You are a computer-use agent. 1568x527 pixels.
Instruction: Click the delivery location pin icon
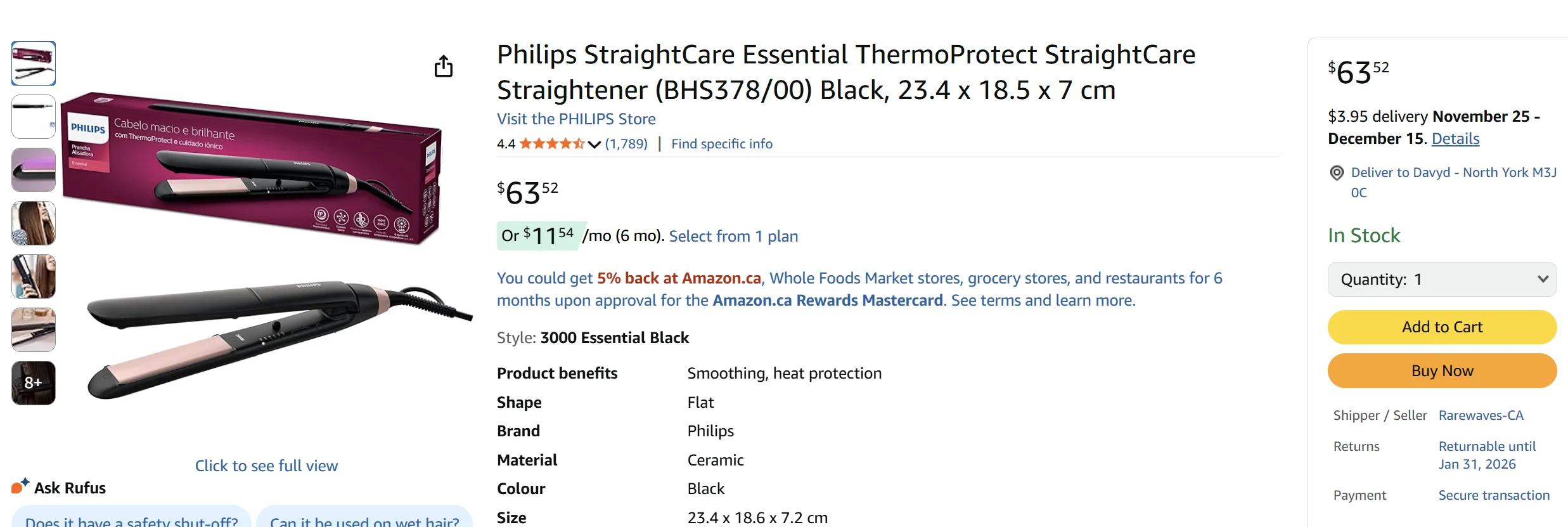point(1337,172)
